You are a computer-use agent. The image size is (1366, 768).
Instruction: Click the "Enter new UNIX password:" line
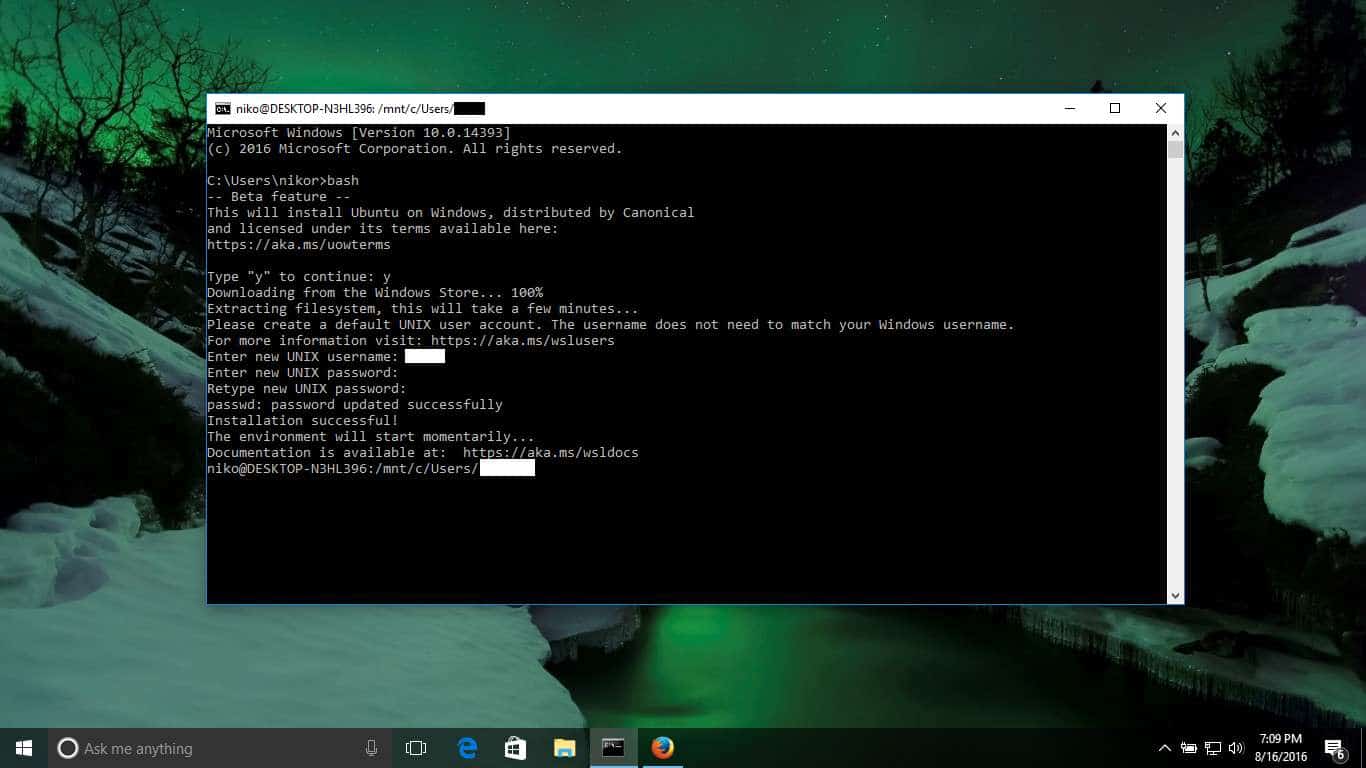click(303, 373)
